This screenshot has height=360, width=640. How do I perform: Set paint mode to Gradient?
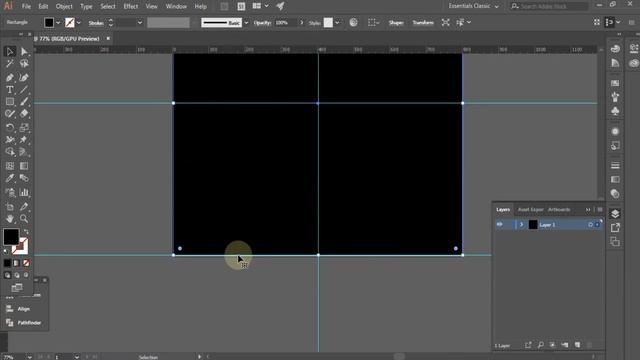tap(17, 263)
